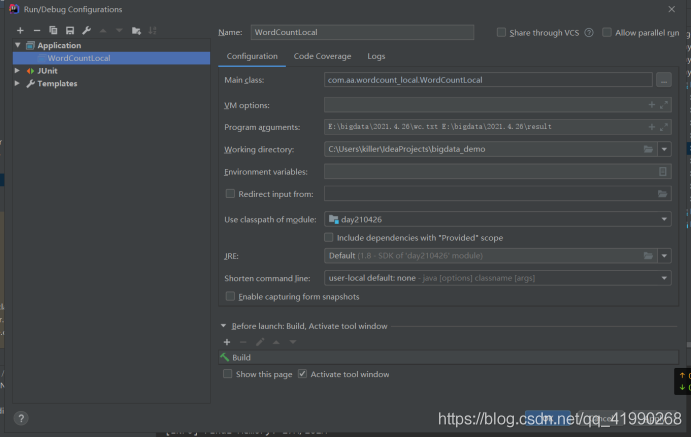Collapse the Application tree node
The image size is (692, 438).
[18, 45]
